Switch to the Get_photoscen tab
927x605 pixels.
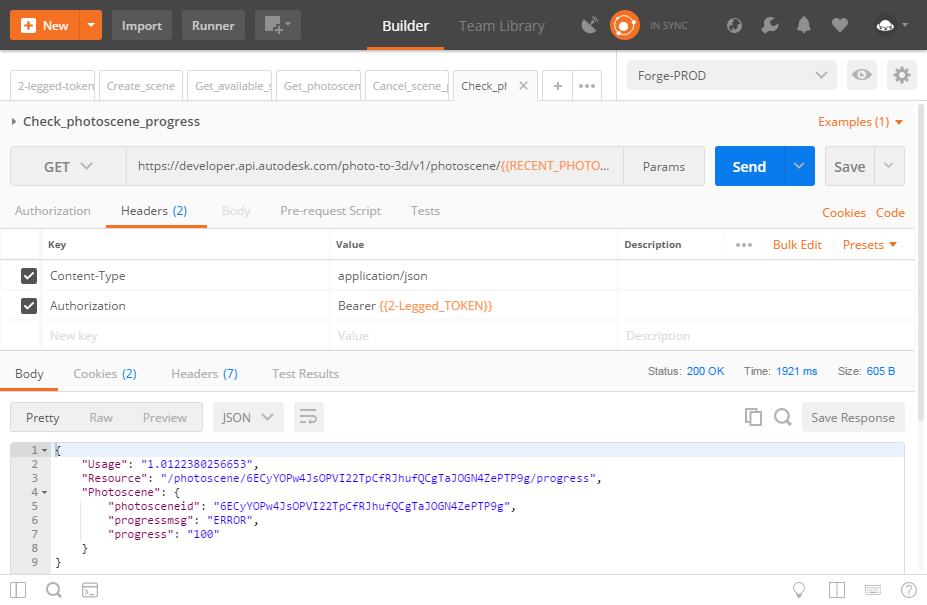click(x=319, y=86)
